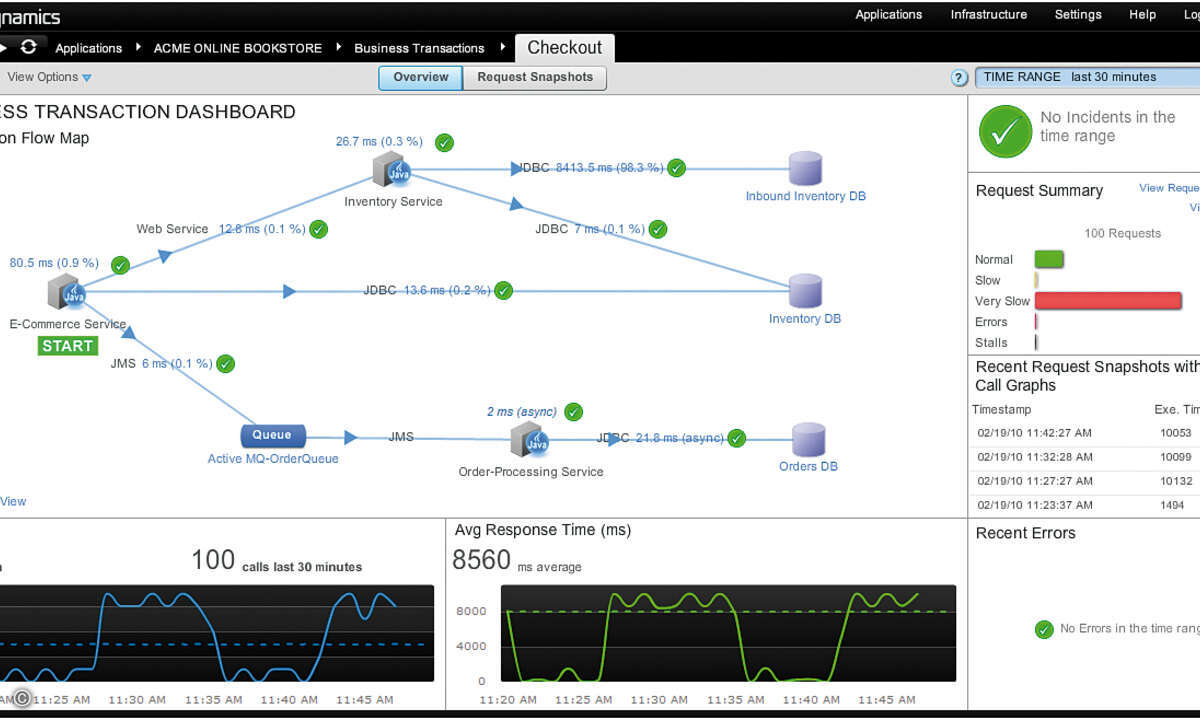Click the Inventory DB cylinder icon

point(805,291)
